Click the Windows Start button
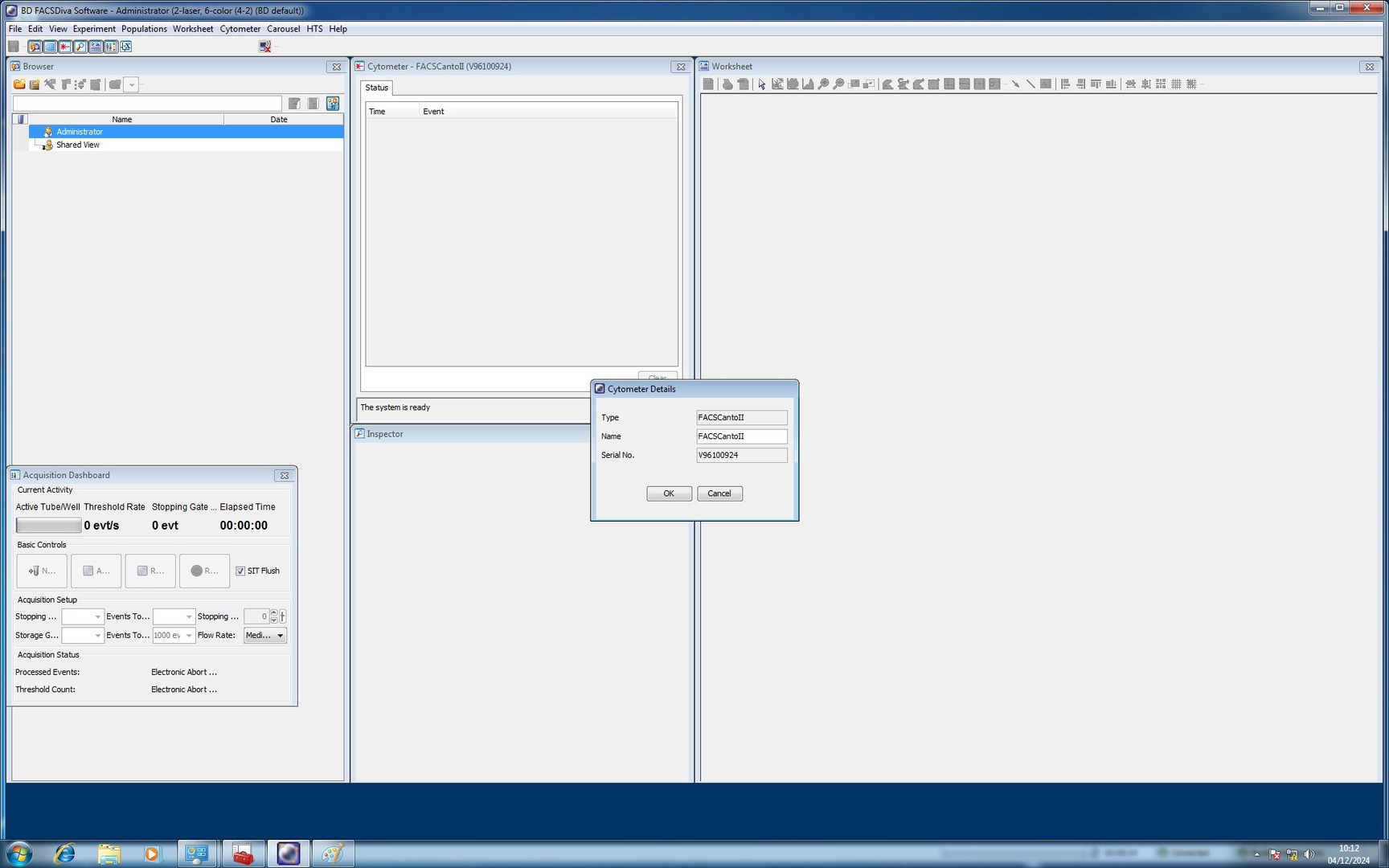Image resolution: width=1389 pixels, height=868 pixels. [x=19, y=854]
